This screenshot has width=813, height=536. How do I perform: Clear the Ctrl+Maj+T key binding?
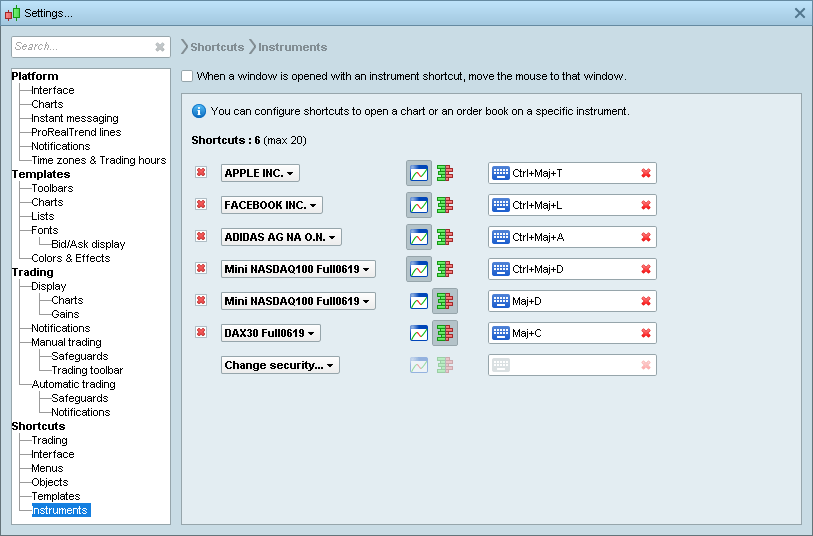tap(646, 173)
